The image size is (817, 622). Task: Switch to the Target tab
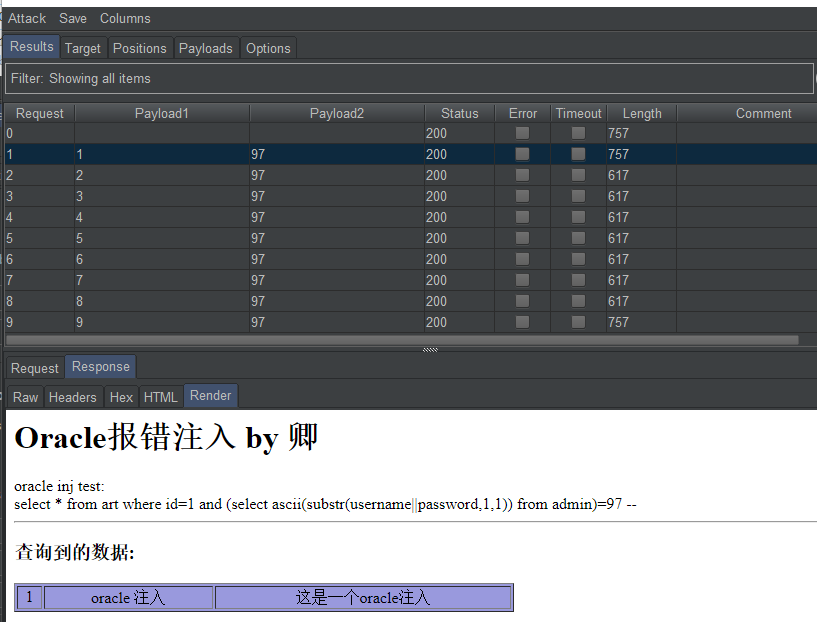[x=83, y=48]
